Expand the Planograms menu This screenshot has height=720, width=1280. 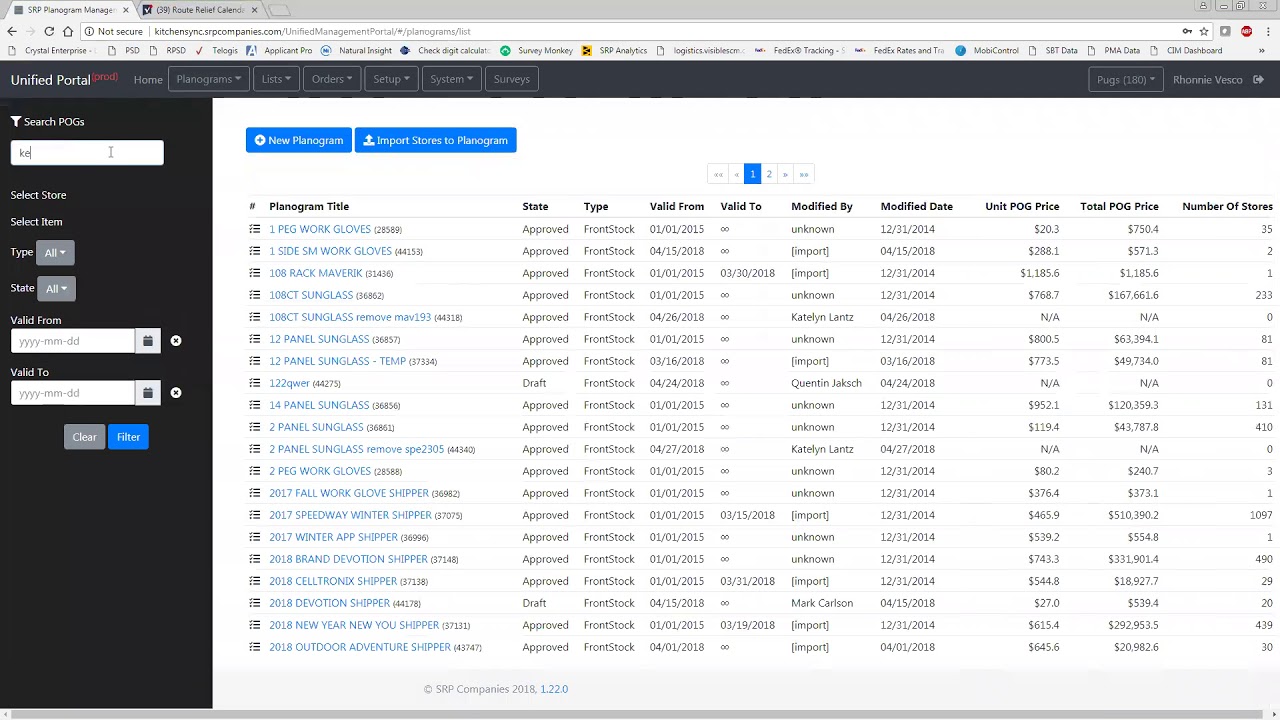coord(208,79)
